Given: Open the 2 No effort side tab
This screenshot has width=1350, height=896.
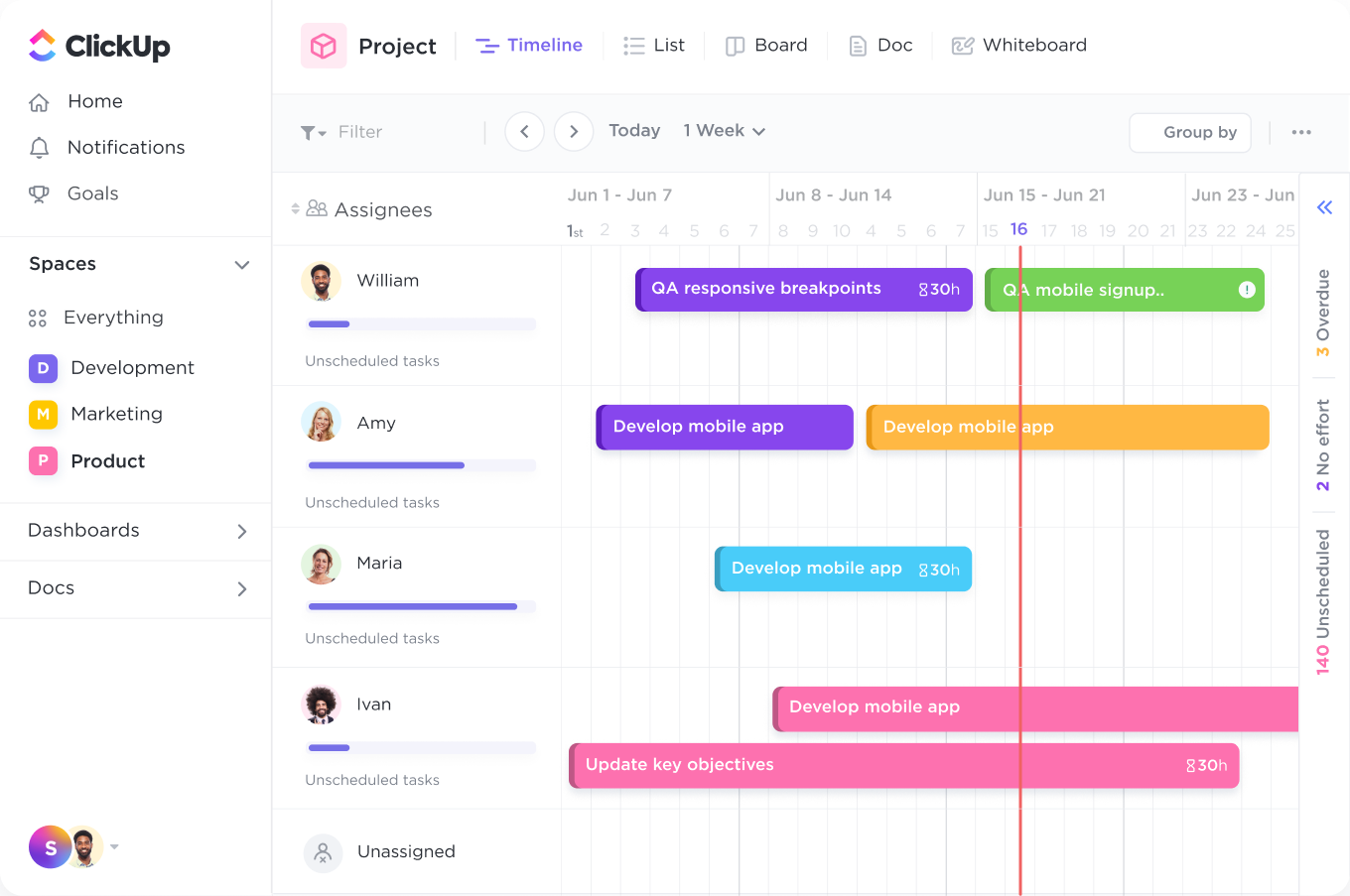Looking at the screenshot, I should [1323, 445].
